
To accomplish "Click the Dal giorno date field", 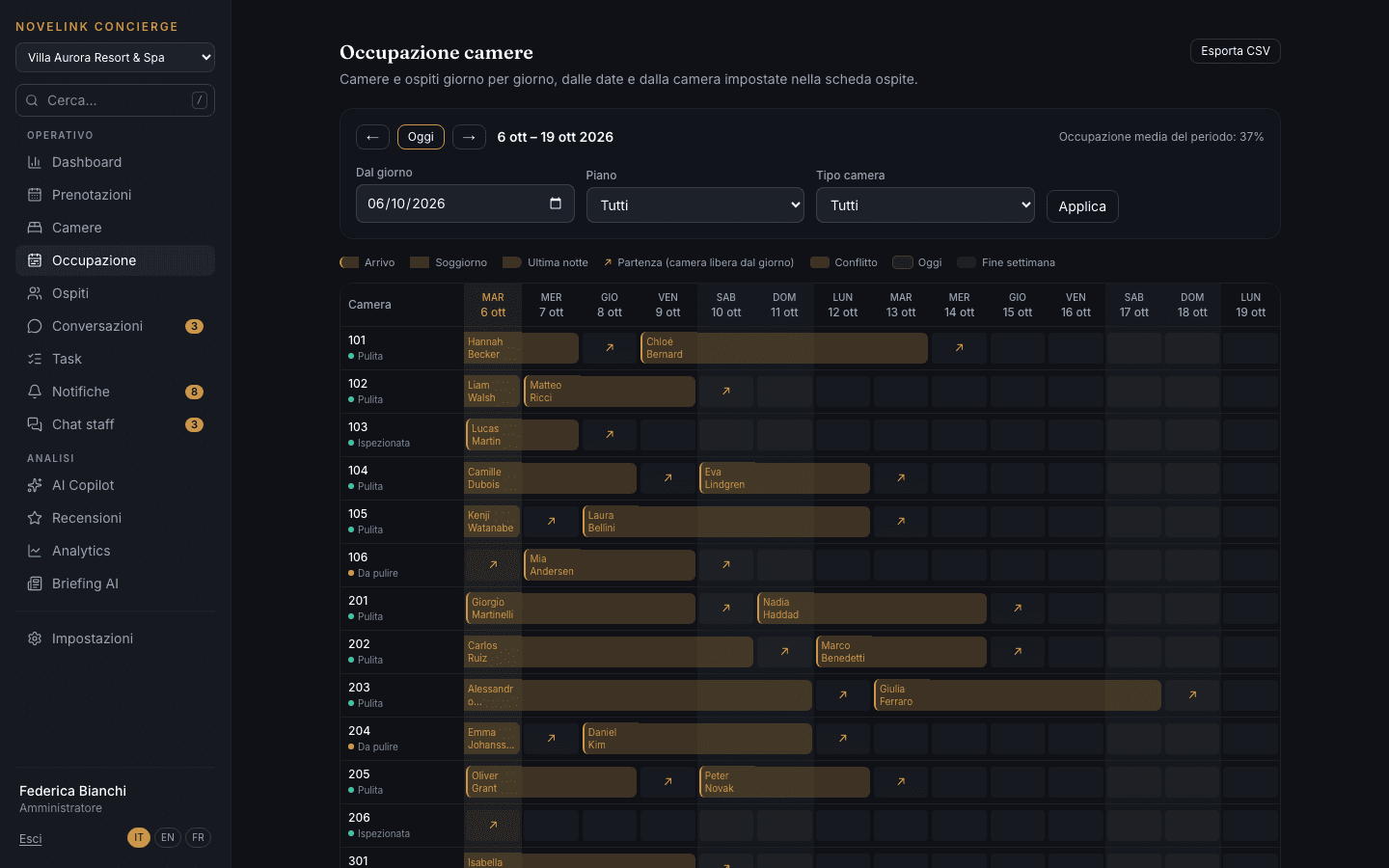I will (x=465, y=203).
